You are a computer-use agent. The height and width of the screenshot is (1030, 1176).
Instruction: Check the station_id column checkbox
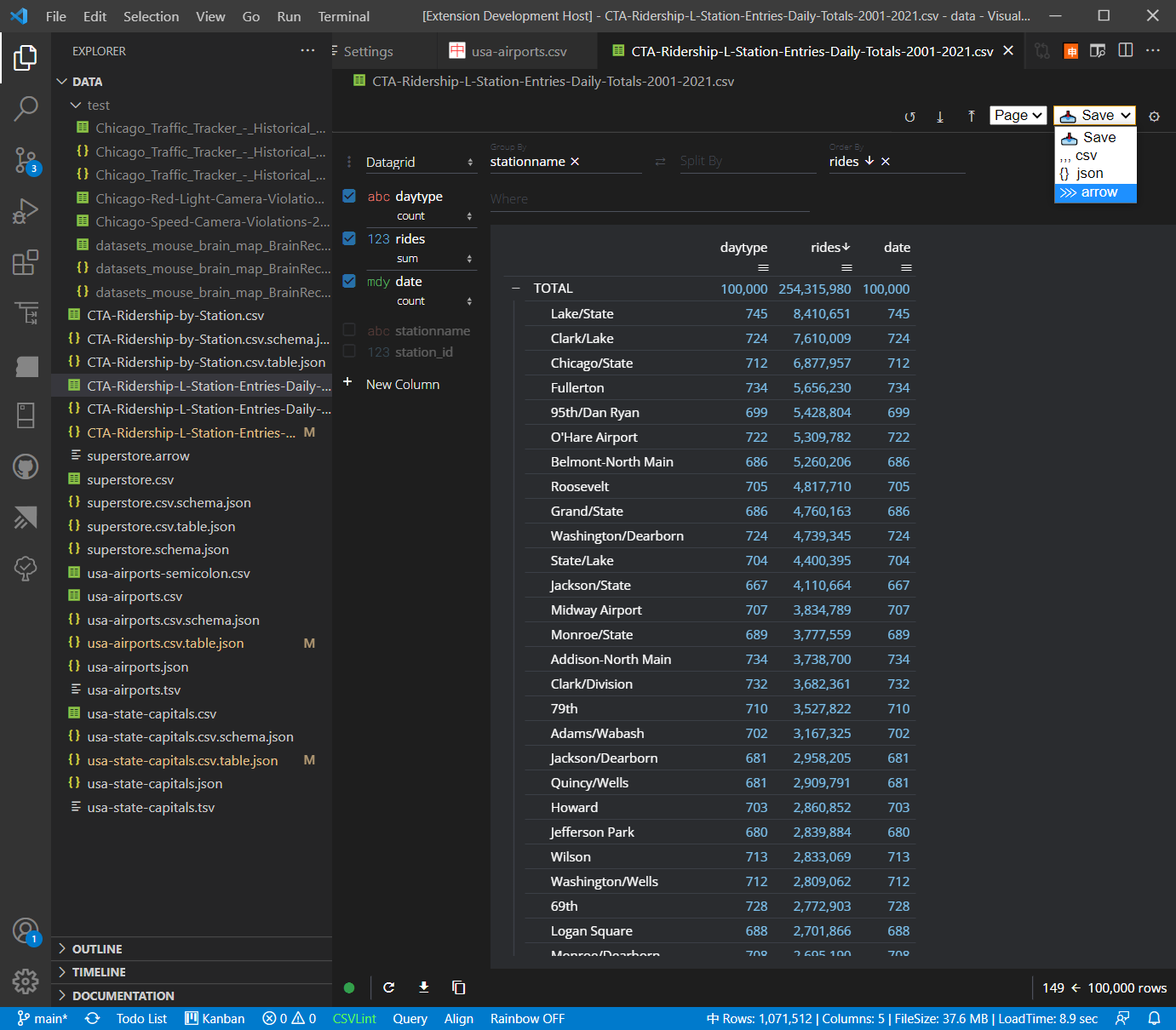(349, 352)
